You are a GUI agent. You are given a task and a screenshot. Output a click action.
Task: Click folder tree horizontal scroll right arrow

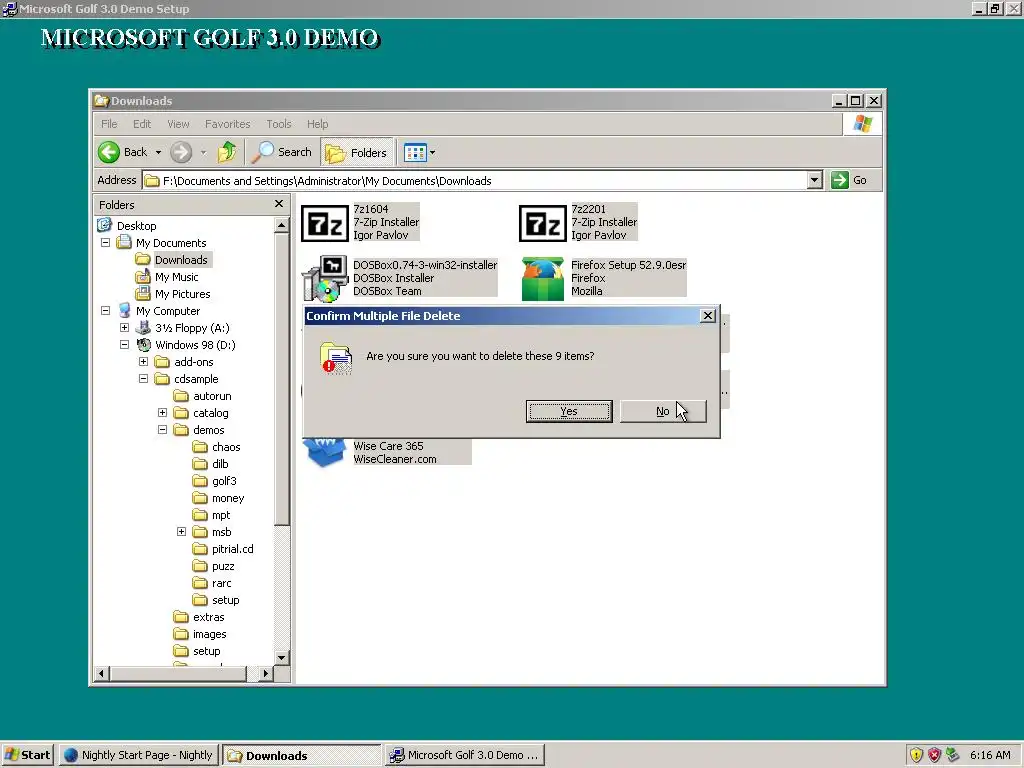tap(266, 673)
